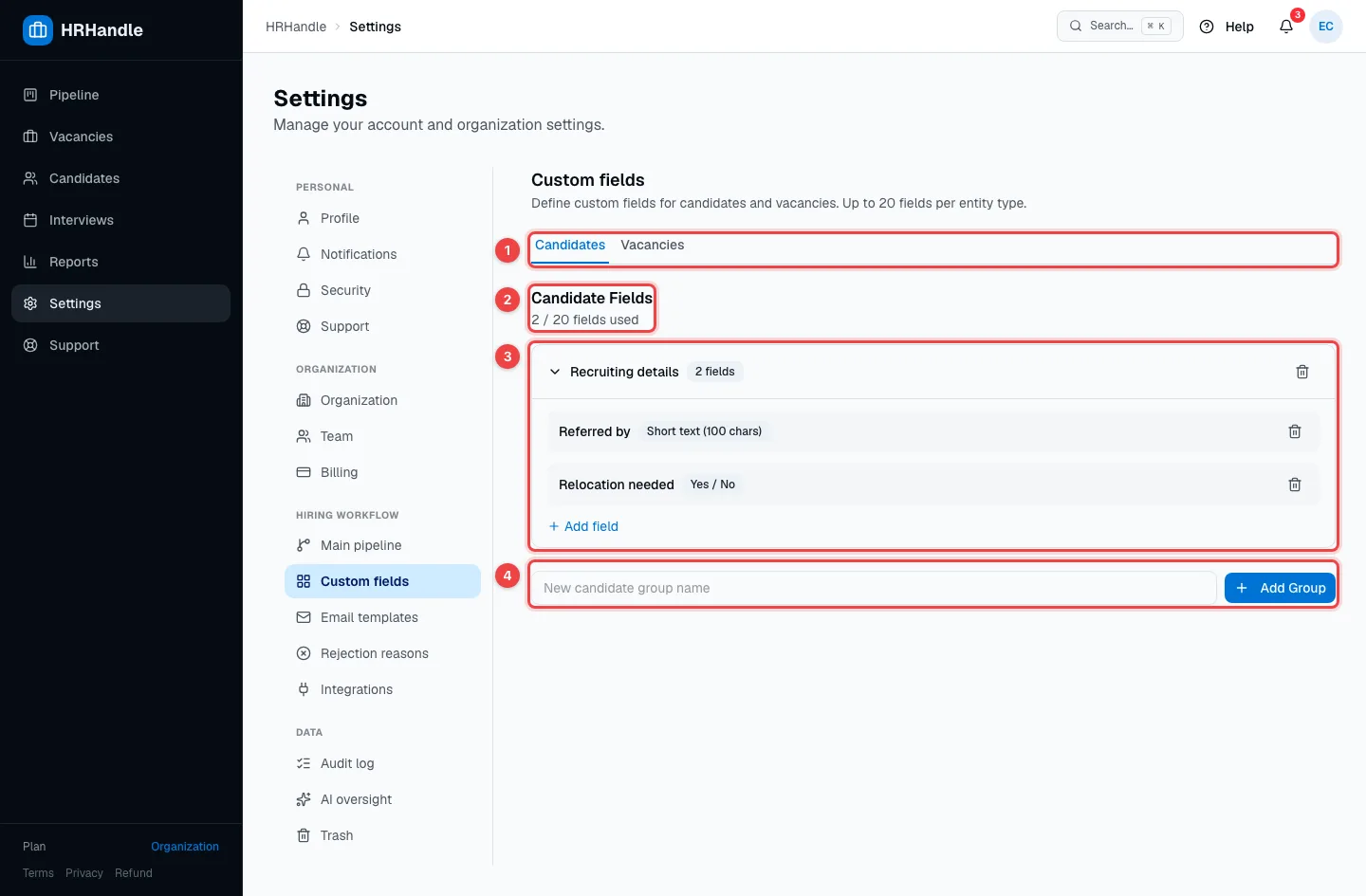
Task: Open Pipeline in the sidebar
Action: 120,95
